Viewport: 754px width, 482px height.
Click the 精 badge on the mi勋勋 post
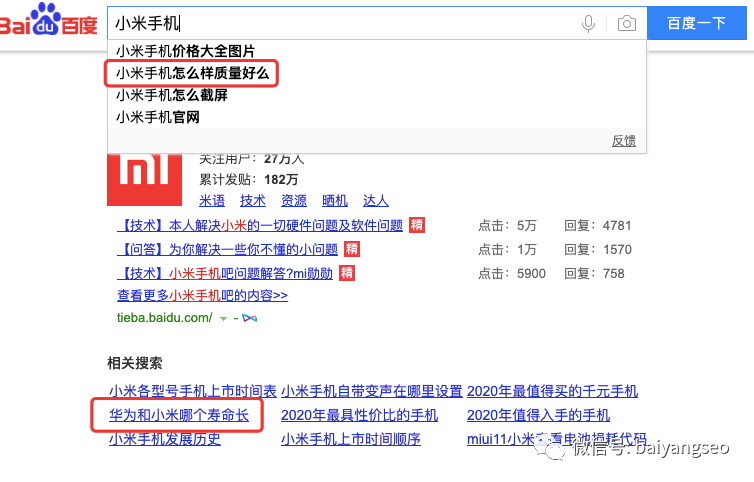point(347,273)
